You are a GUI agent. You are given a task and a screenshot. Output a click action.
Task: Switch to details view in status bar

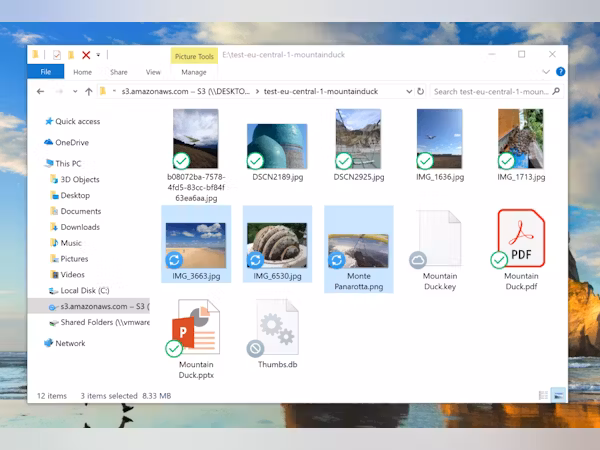pos(543,395)
